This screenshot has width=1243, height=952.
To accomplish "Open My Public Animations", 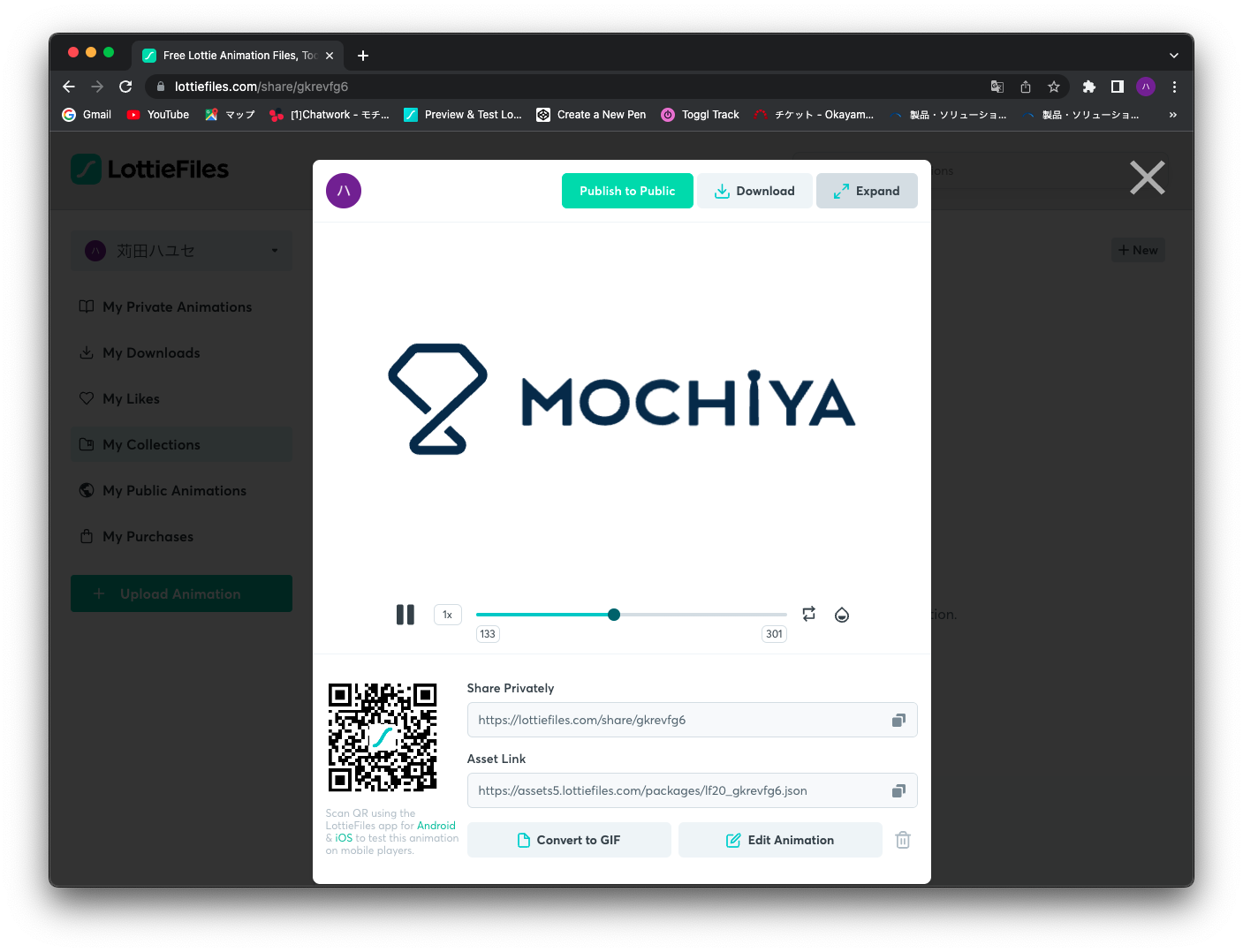I will point(181,490).
